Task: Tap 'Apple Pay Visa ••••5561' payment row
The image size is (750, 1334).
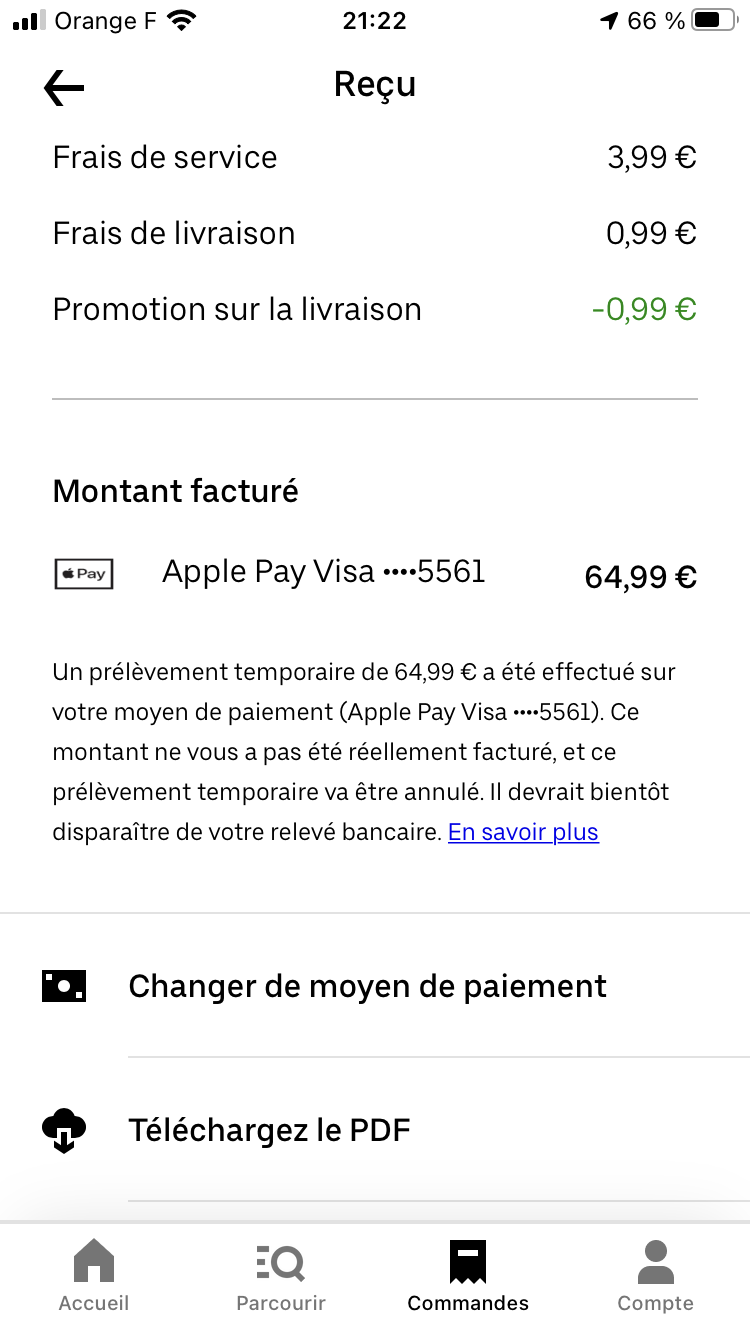Action: click(323, 571)
